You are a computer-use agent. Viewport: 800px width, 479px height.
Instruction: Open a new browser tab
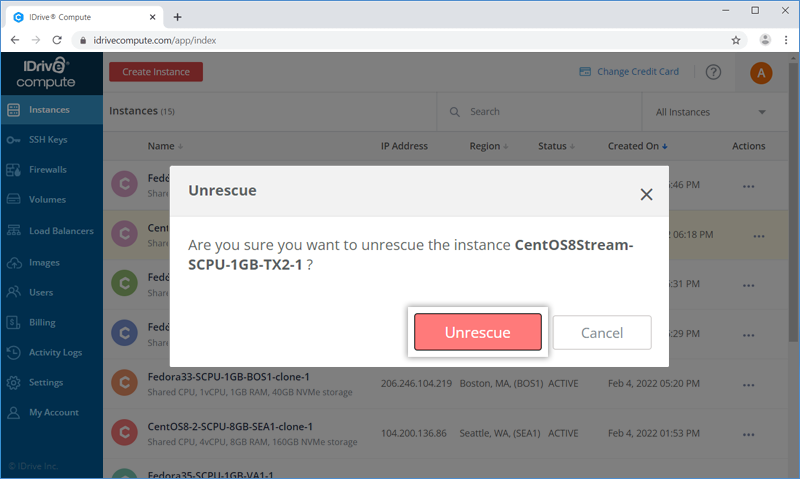tap(177, 17)
